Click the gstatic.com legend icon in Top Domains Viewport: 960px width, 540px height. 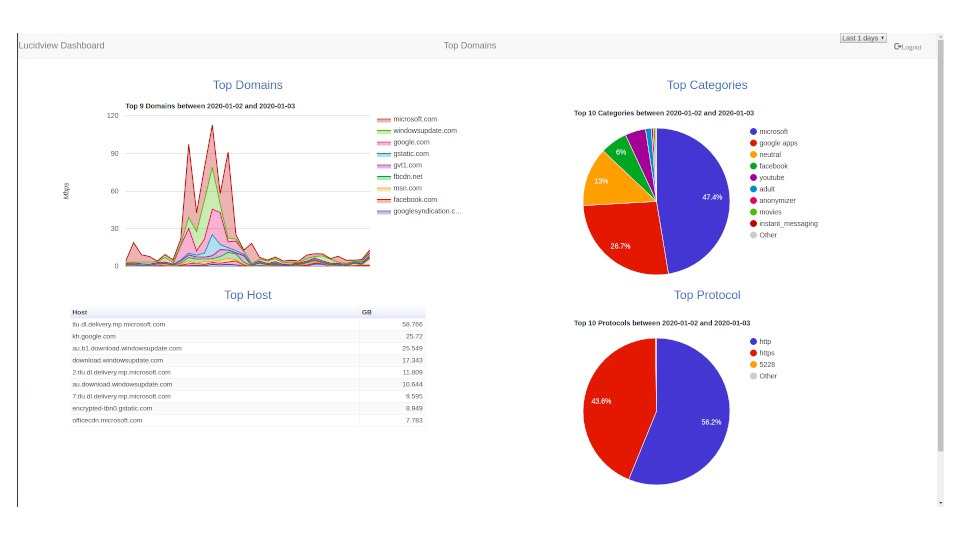[x=384, y=154]
